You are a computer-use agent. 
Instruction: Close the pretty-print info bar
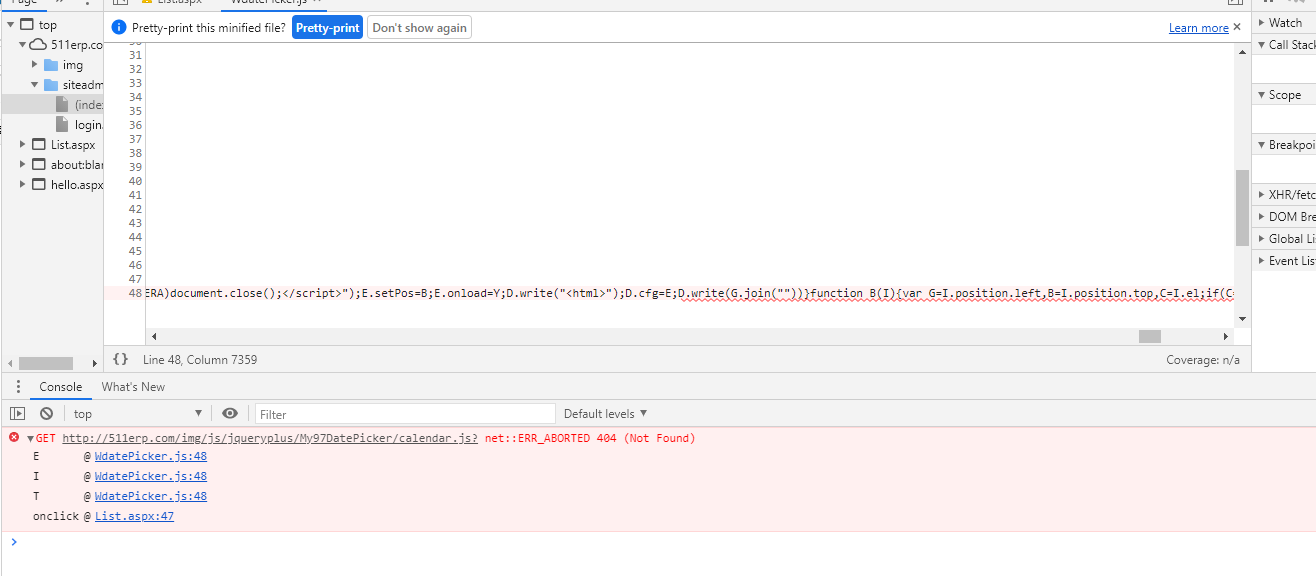[1237, 27]
